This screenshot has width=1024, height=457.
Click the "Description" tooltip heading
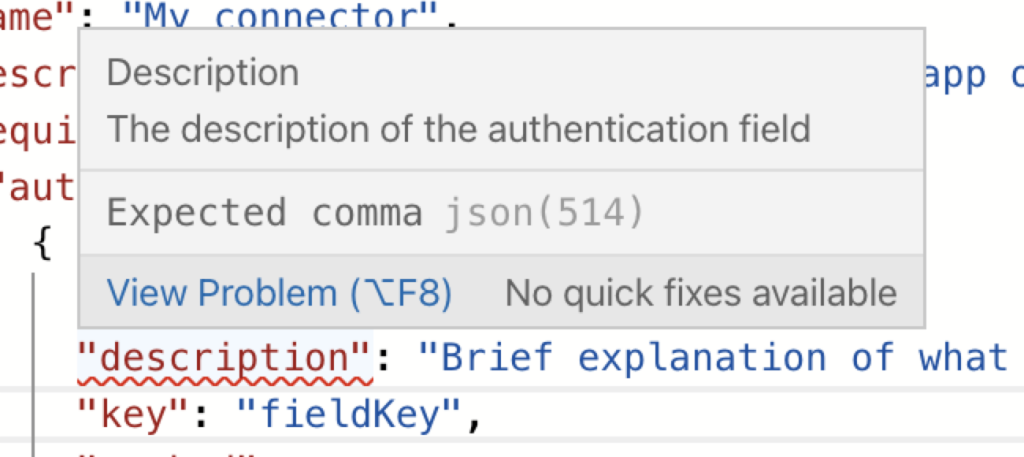[203, 72]
